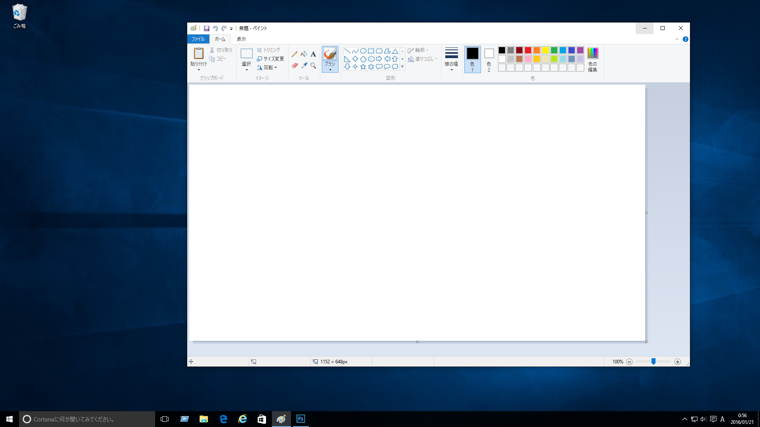Click the Redo arrow in title bar
760x427 pixels.
pyautogui.click(x=224, y=28)
